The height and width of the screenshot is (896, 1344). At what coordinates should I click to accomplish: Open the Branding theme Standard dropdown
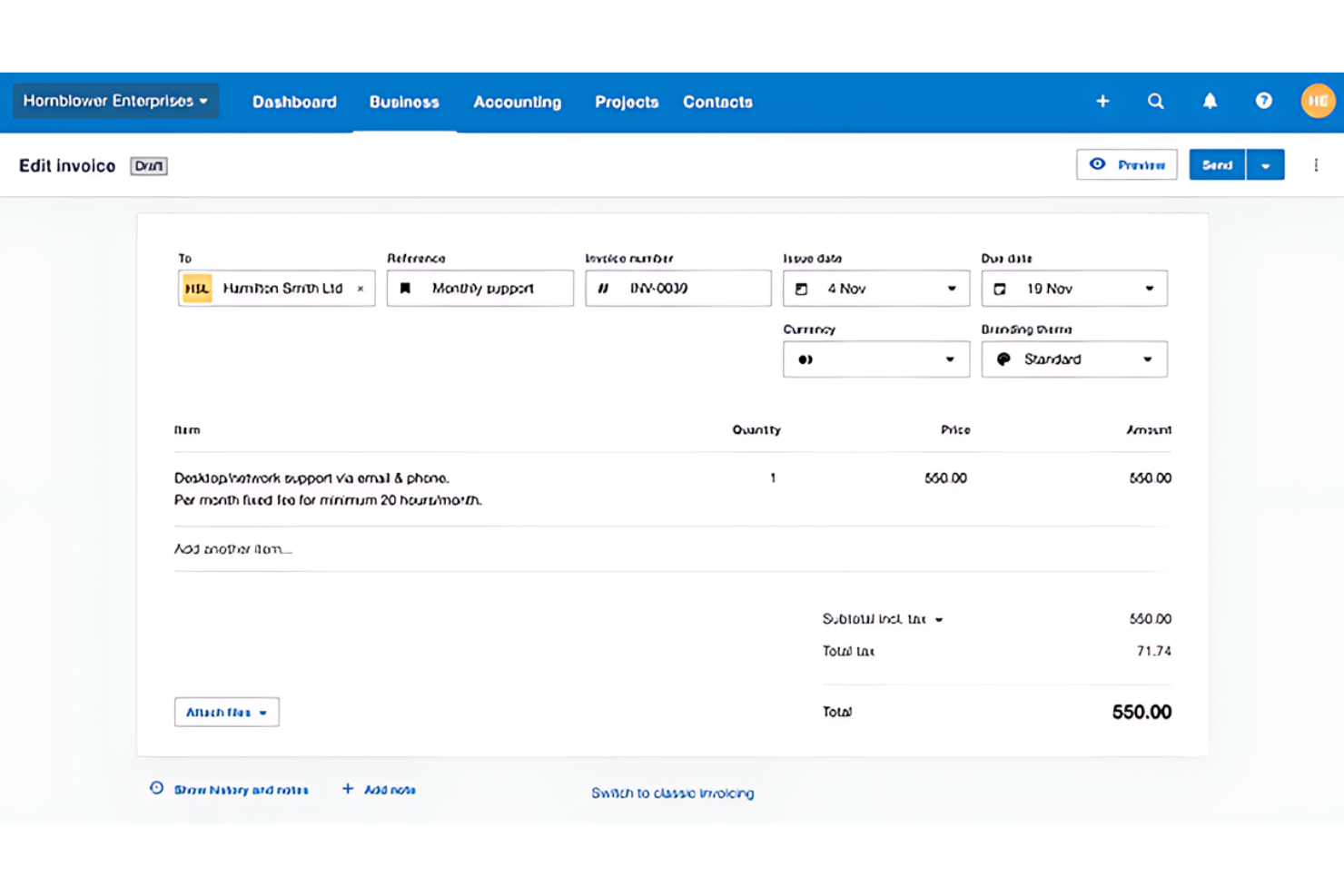point(1074,359)
